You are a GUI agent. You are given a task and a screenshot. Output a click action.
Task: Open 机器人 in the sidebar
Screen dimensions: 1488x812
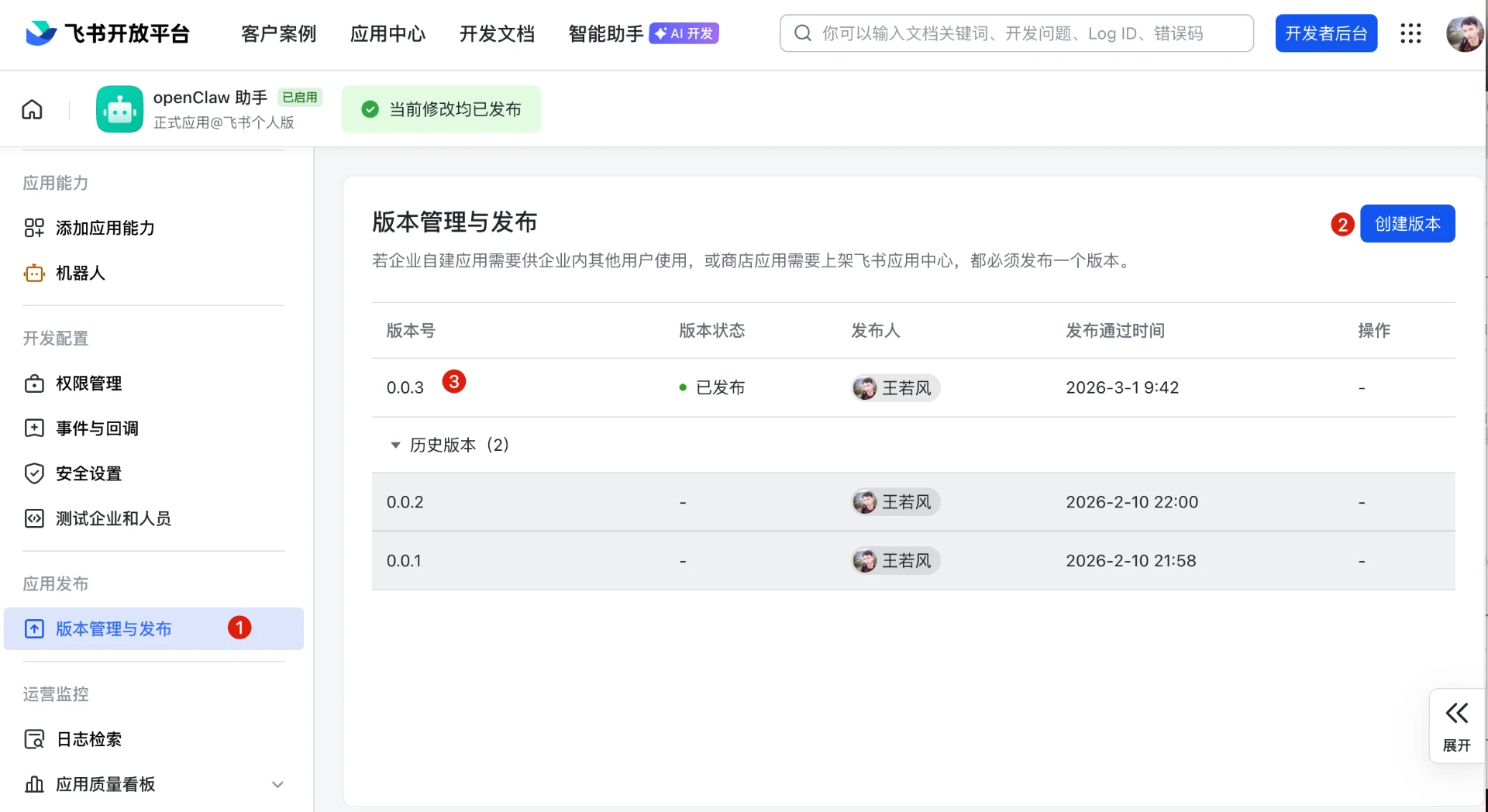tap(80, 273)
